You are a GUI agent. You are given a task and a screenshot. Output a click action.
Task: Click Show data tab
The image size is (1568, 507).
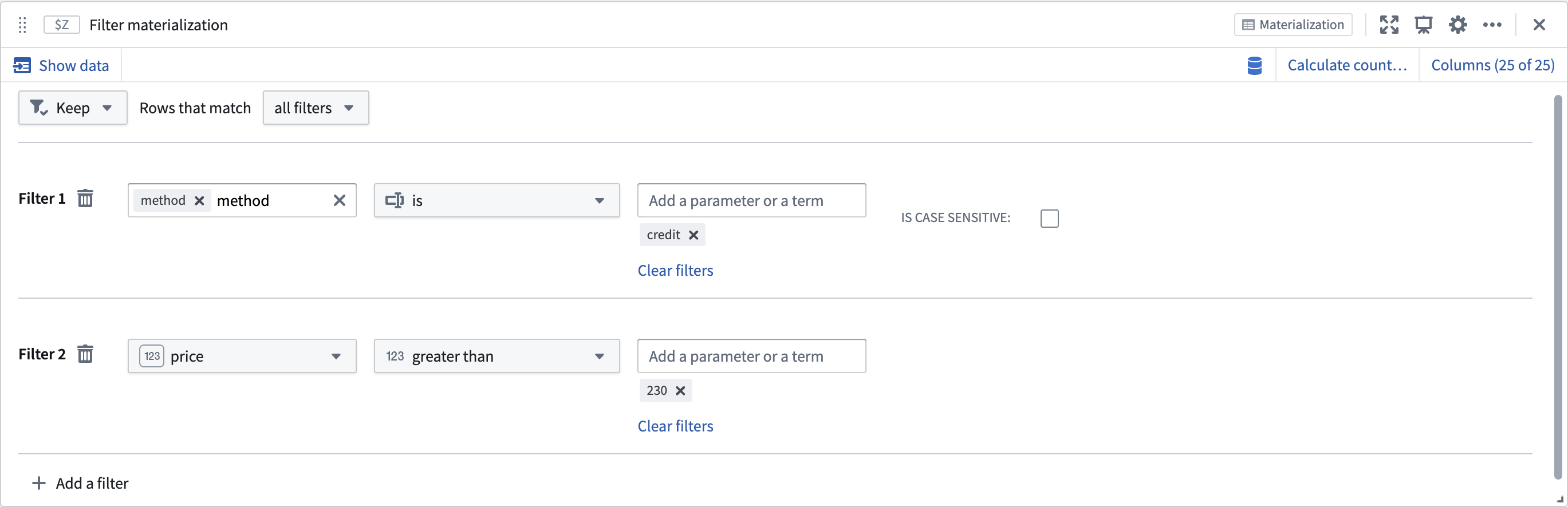pyautogui.click(x=61, y=66)
